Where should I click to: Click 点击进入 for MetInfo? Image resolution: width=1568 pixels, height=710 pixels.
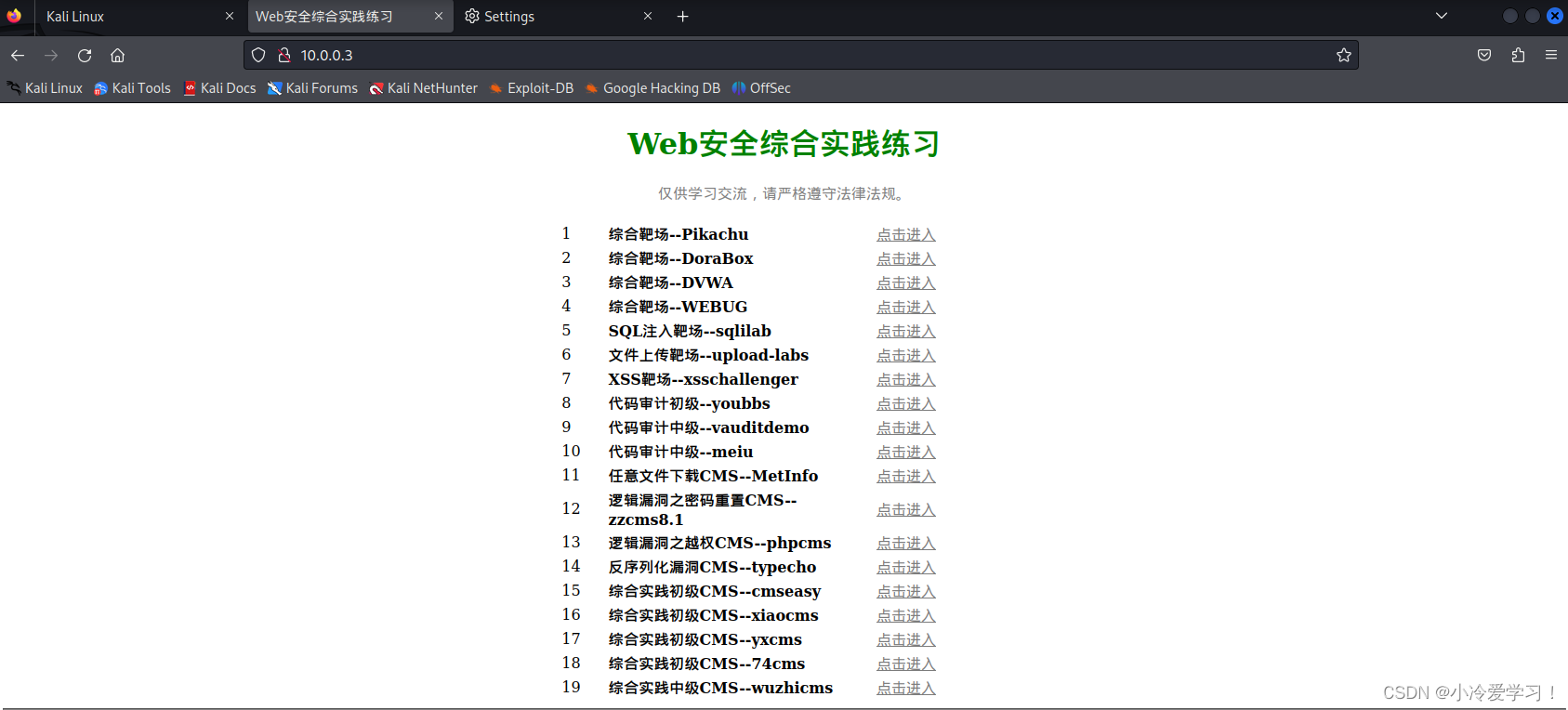[x=906, y=477]
